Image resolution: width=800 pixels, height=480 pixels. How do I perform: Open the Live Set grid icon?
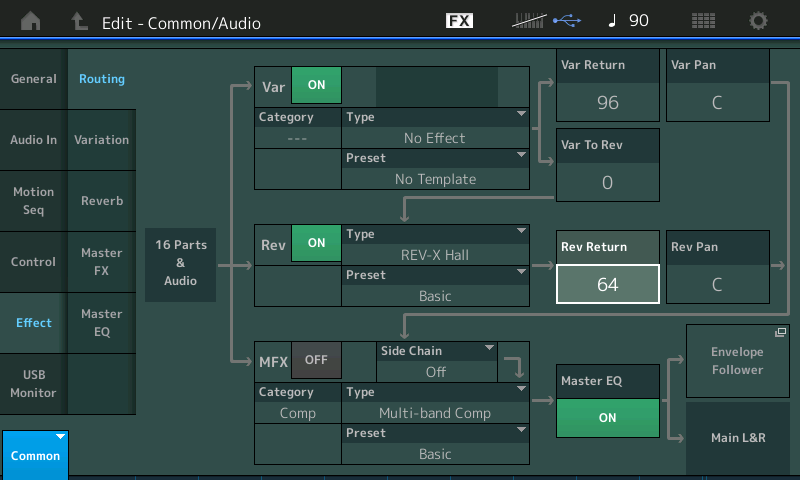pos(703,21)
